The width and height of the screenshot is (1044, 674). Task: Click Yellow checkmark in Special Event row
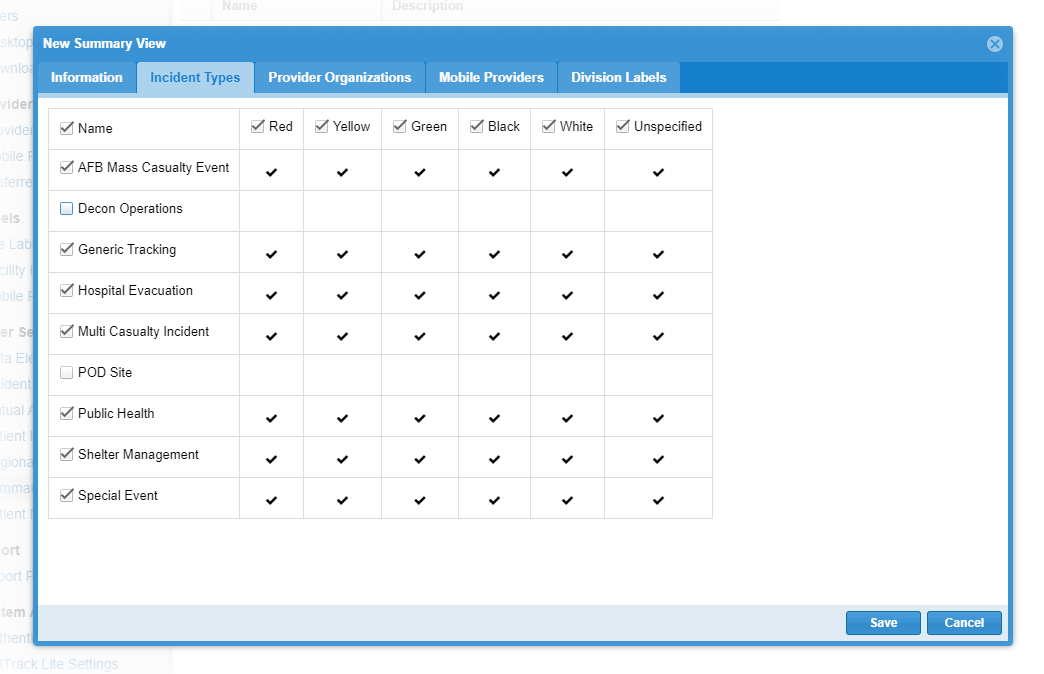point(342,500)
